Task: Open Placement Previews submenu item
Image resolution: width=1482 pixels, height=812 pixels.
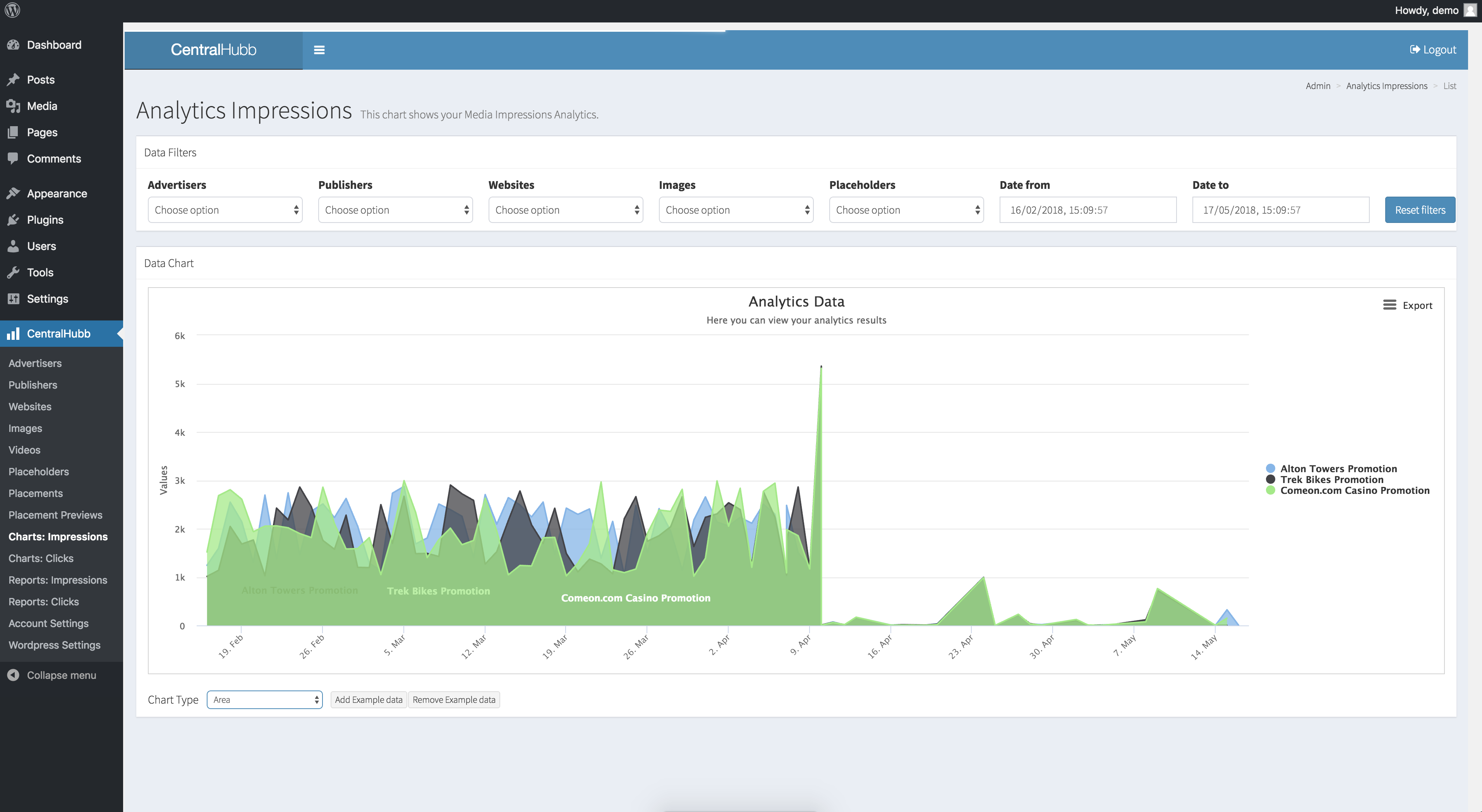Action: (x=55, y=515)
